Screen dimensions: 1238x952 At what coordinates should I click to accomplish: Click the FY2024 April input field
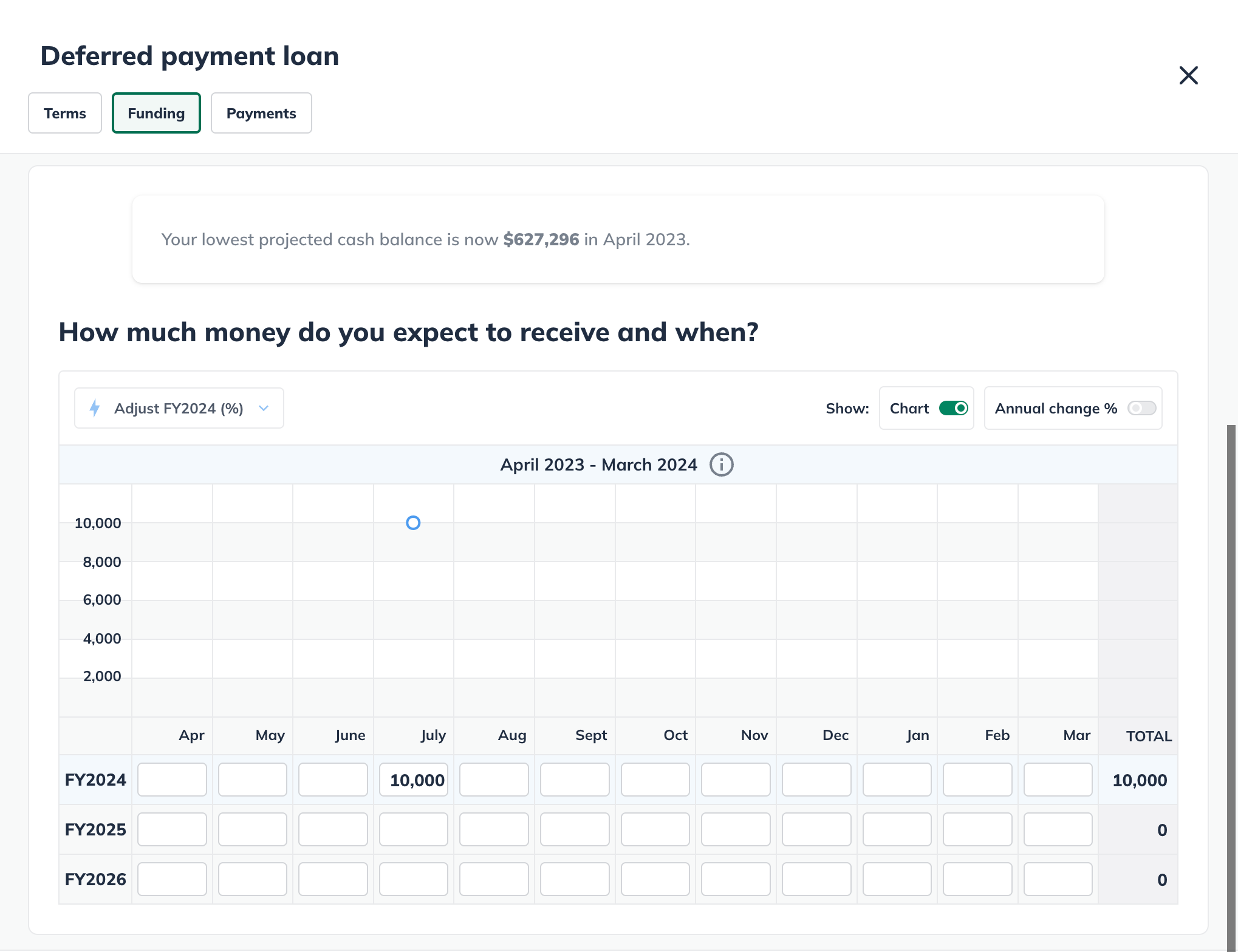[x=172, y=780]
